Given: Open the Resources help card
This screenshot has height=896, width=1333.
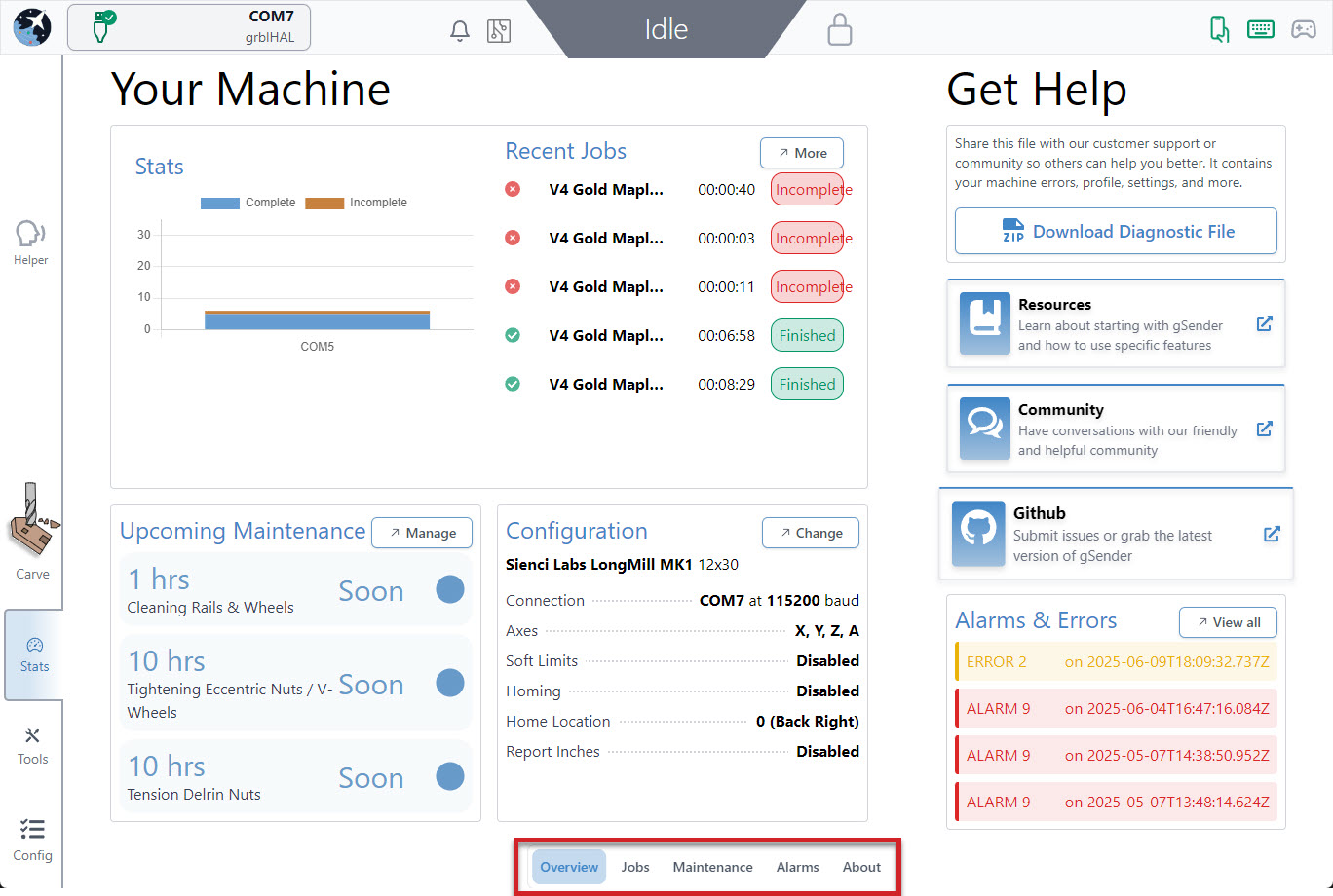Looking at the screenshot, I should 1116,323.
